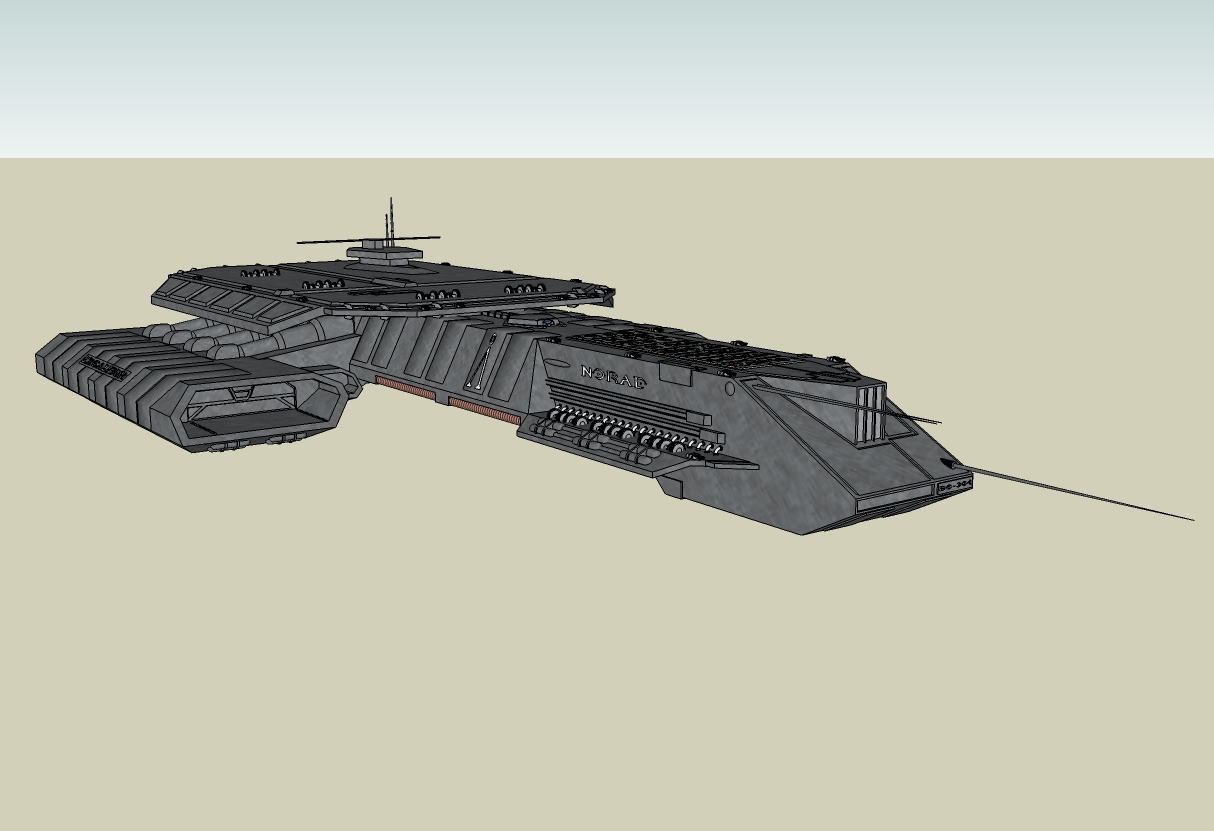Select the right orange vent strip under the hull
Screen dimensions: 1214x831
tap(484, 410)
